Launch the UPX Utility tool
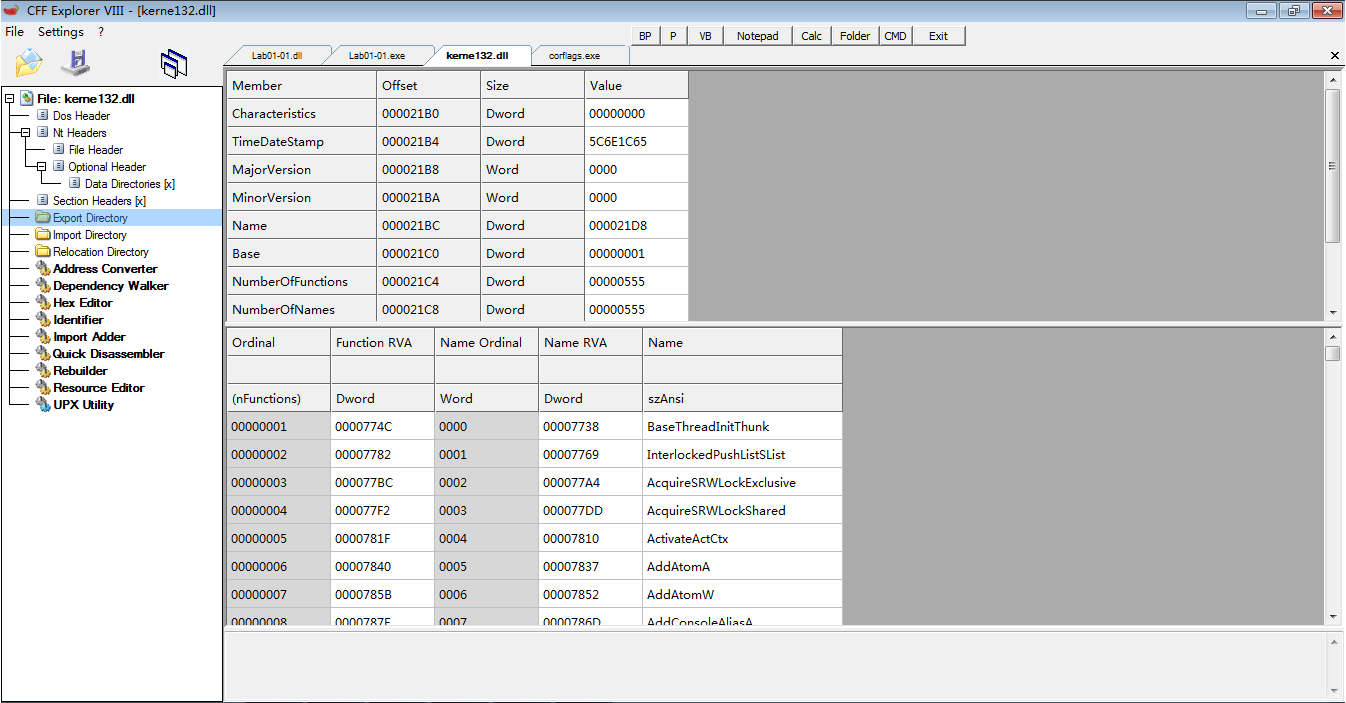 83,405
